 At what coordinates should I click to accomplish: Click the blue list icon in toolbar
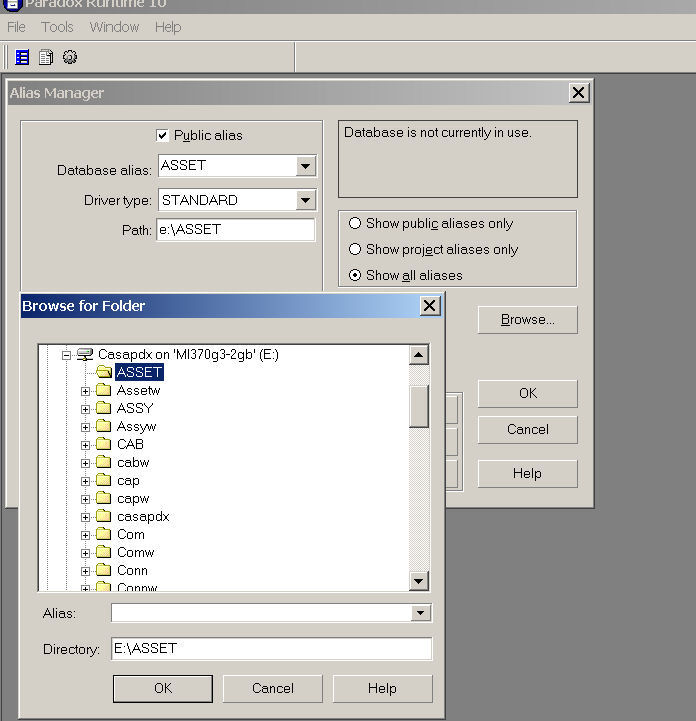[x=22, y=57]
